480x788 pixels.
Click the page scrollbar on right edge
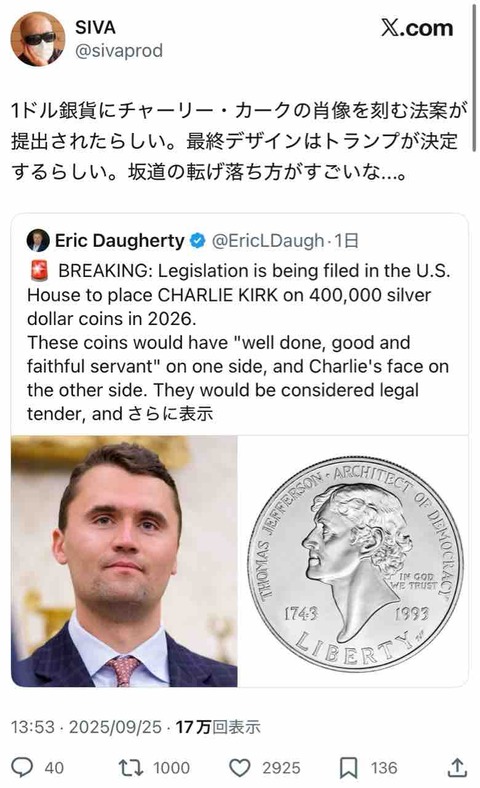pyautogui.click(x=474, y=75)
